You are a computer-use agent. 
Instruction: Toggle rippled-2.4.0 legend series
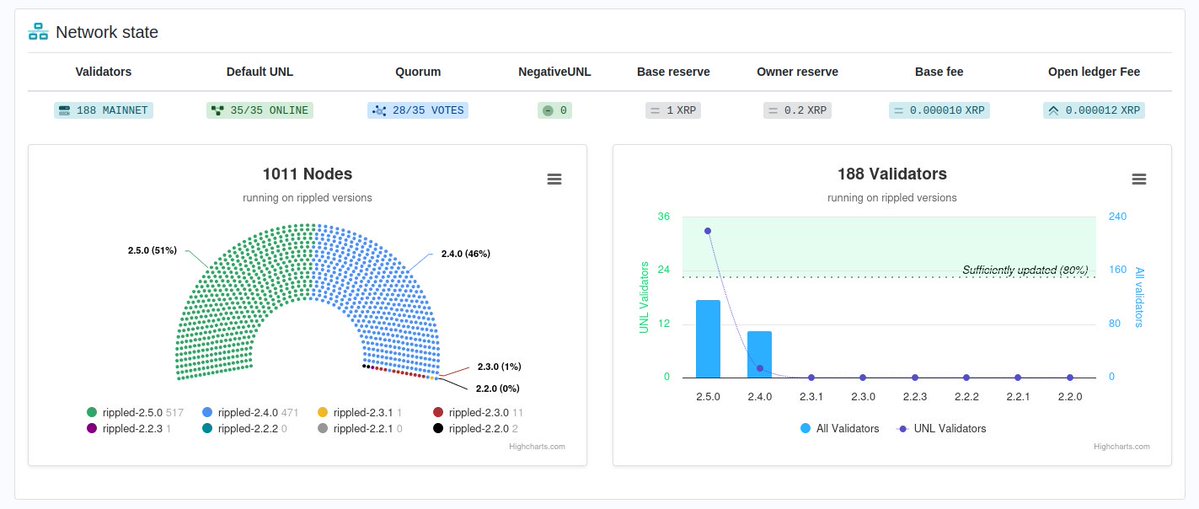tap(249, 413)
